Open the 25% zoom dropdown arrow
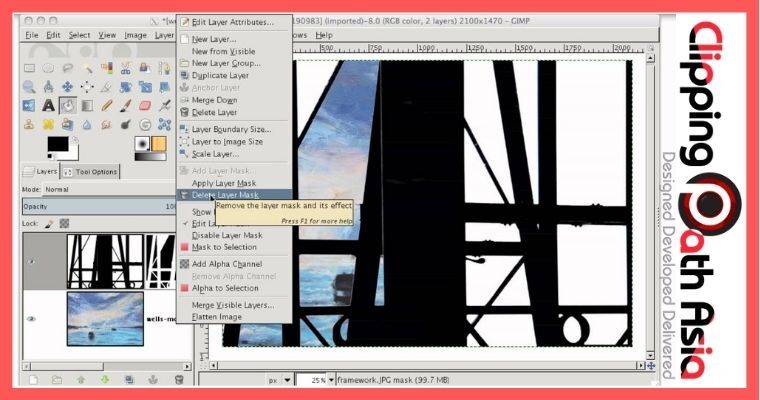This screenshot has width=760, height=400. pyautogui.click(x=332, y=380)
